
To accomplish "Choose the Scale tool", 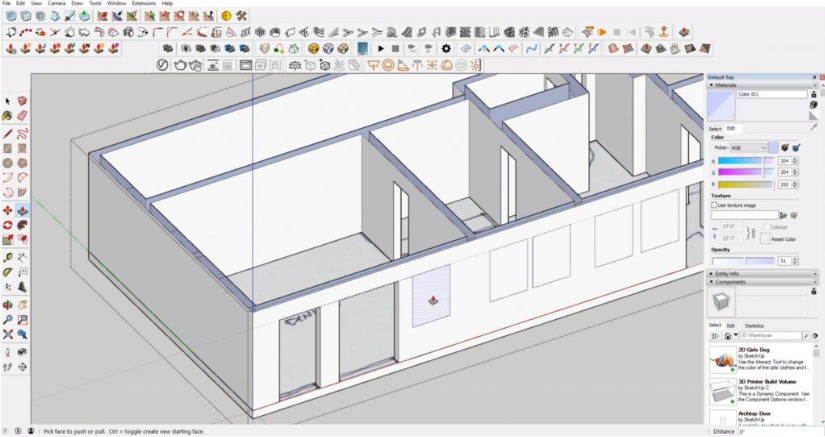I will coord(7,240).
